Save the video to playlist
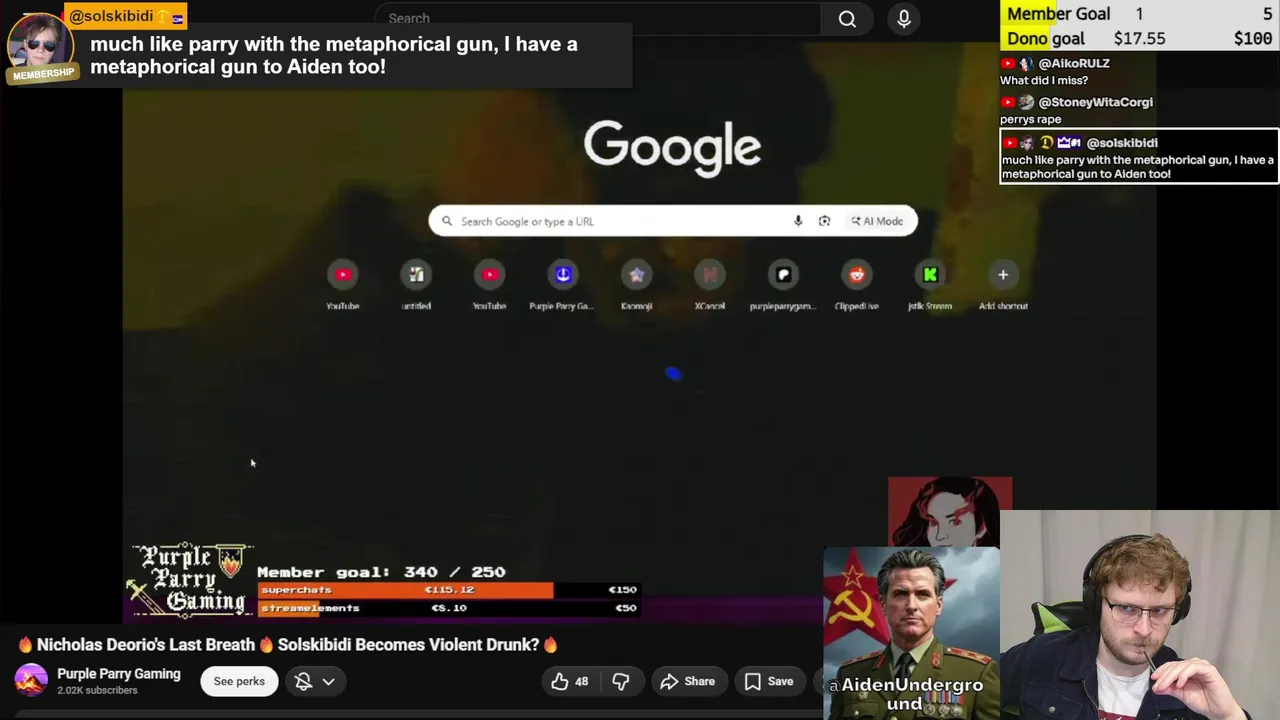 coord(769,682)
